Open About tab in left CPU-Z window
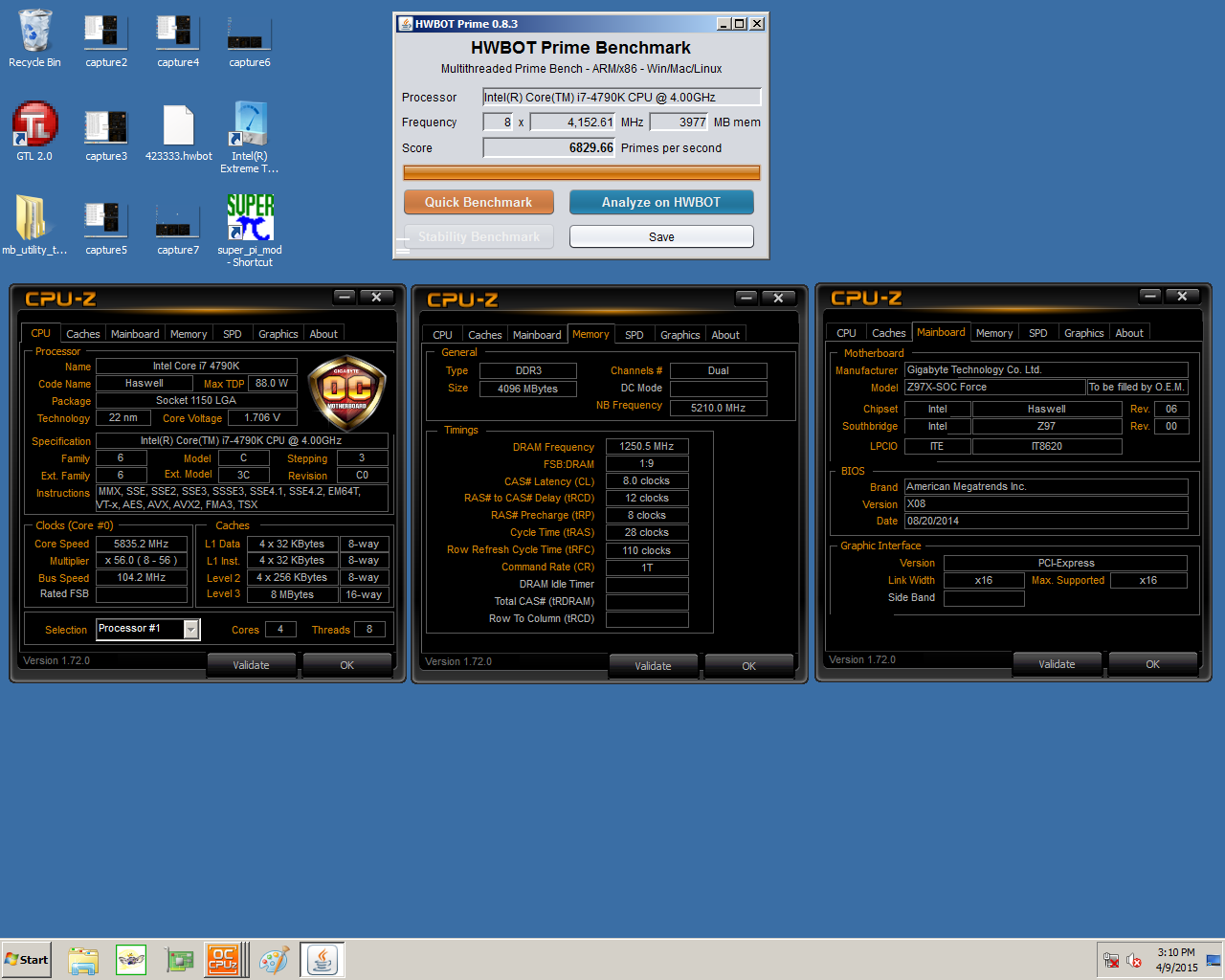 click(323, 334)
